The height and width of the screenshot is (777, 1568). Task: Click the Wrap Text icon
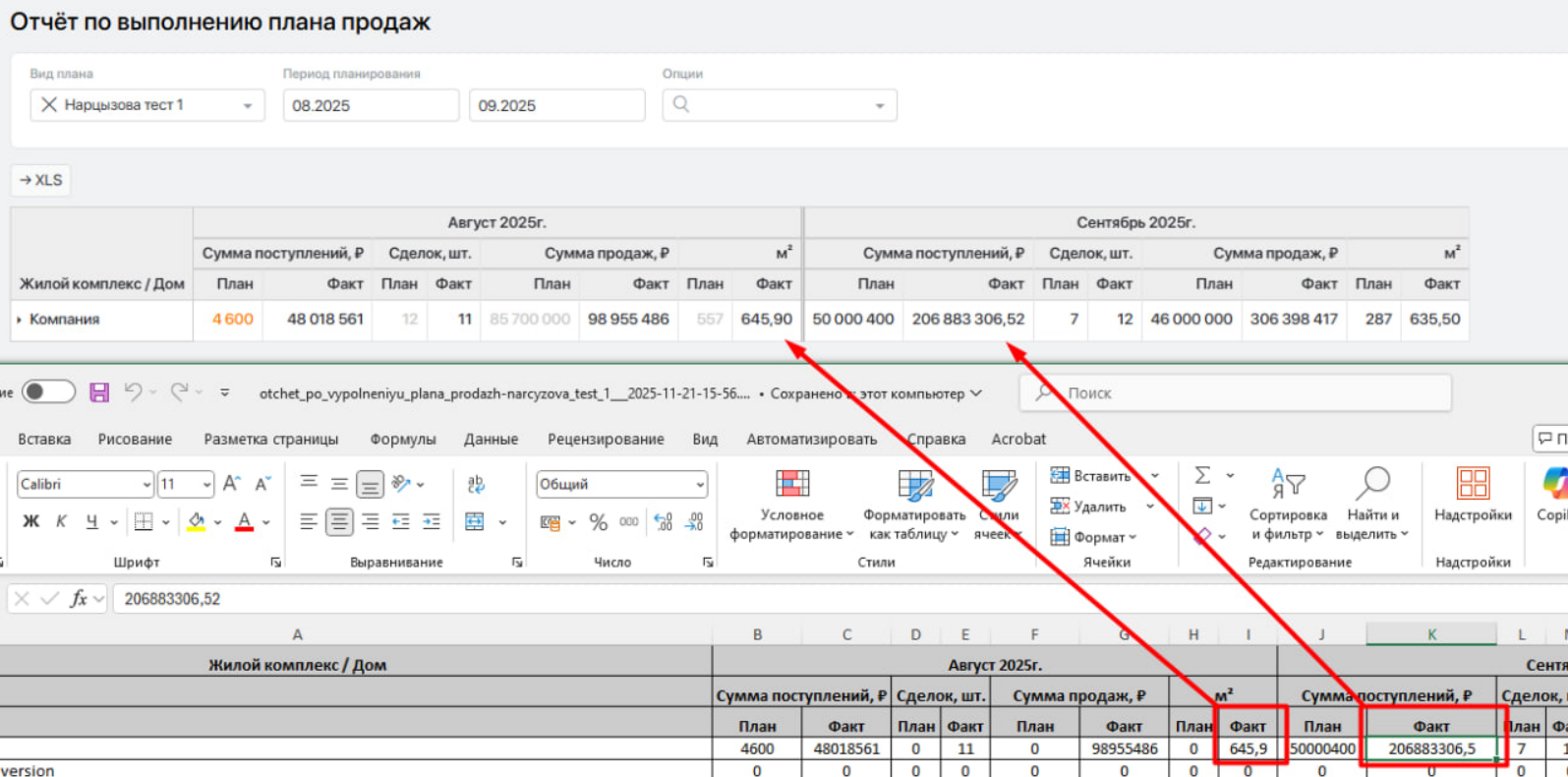point(476,484)
